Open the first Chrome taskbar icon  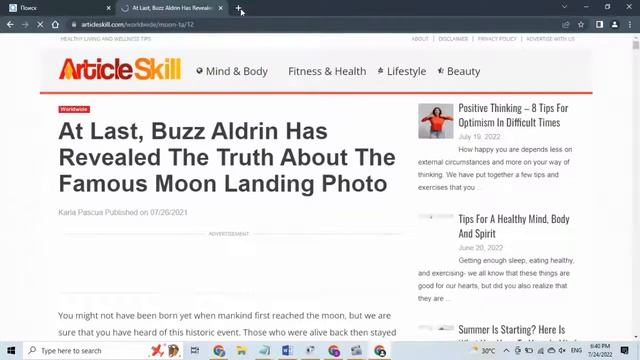point(219,351)
